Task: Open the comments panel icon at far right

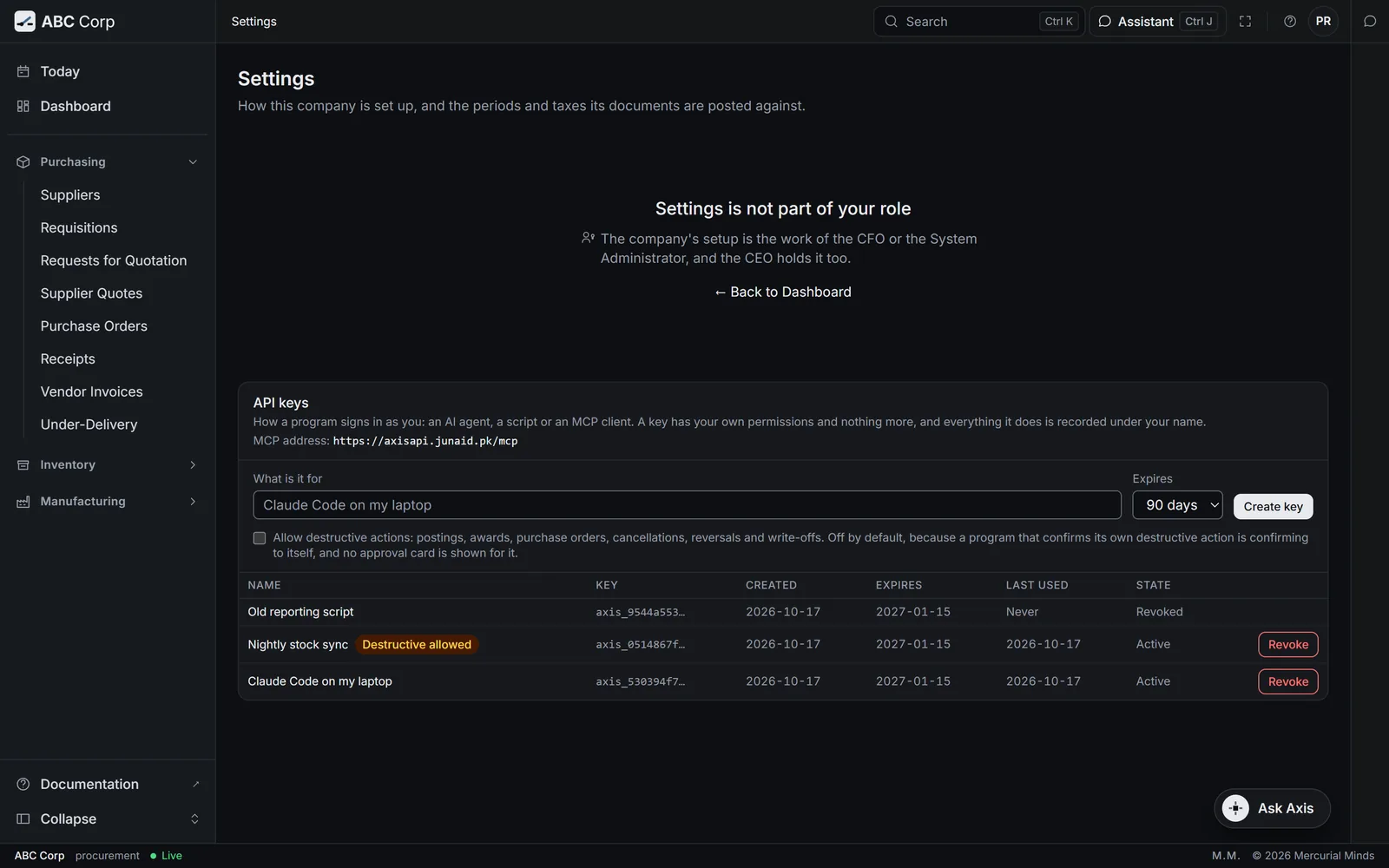Action: tap(1370, 22)
